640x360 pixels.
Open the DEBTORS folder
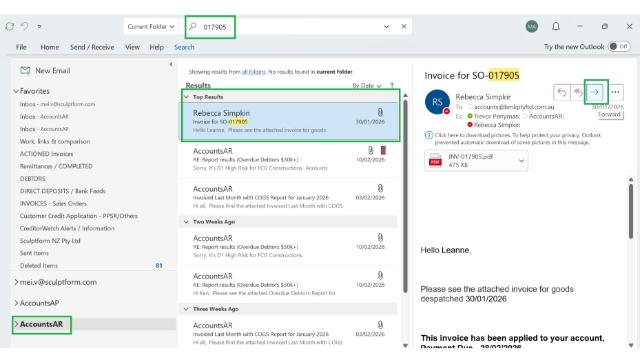tap(32, 179)
